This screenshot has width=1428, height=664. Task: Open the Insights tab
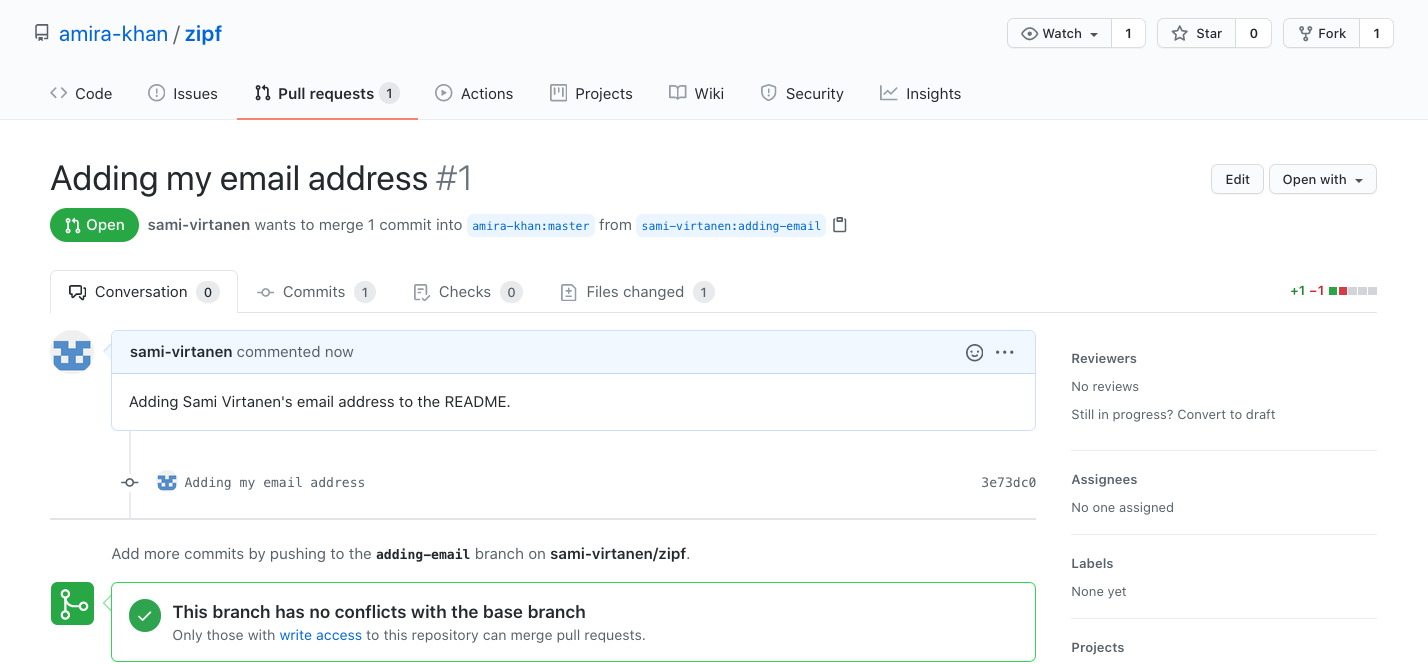920,93
